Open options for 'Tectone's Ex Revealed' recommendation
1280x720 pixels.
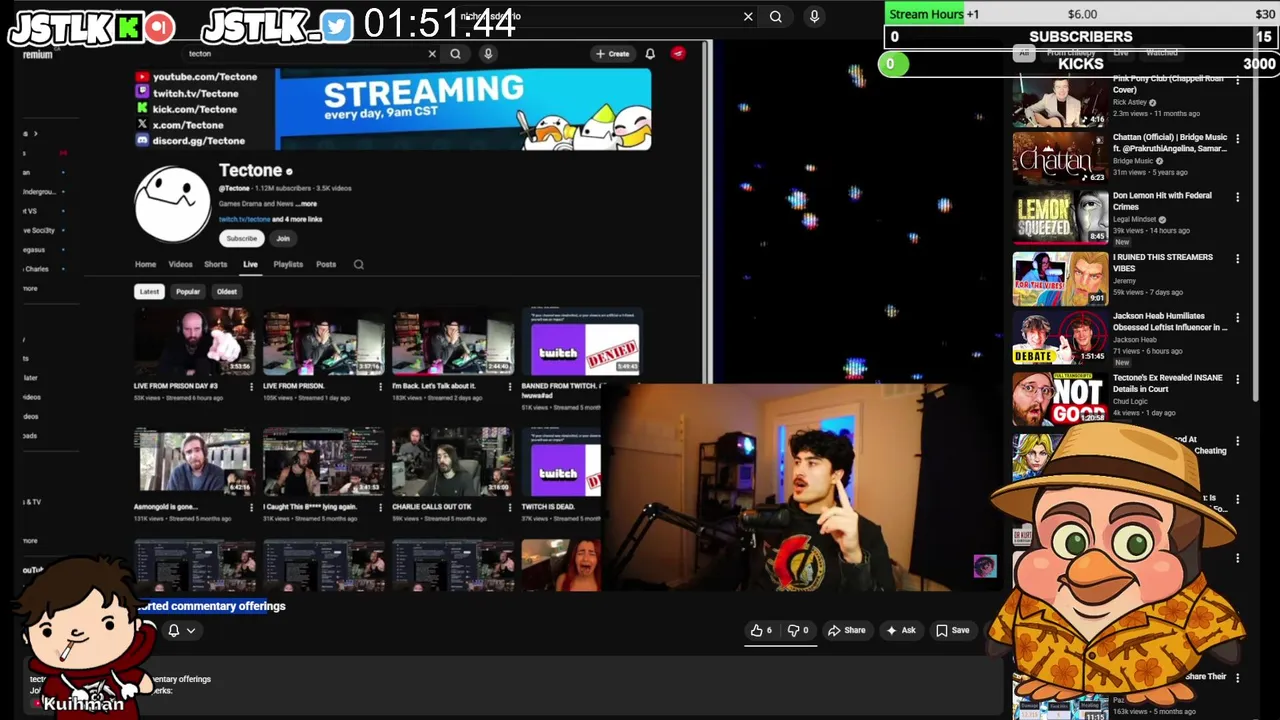point(1238,379)
